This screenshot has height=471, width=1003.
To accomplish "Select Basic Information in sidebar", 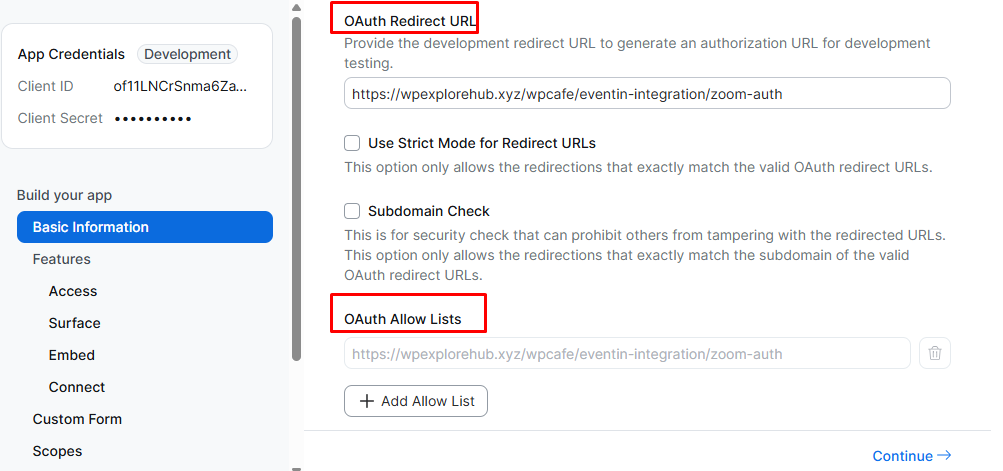I will (x=144, y=227).
